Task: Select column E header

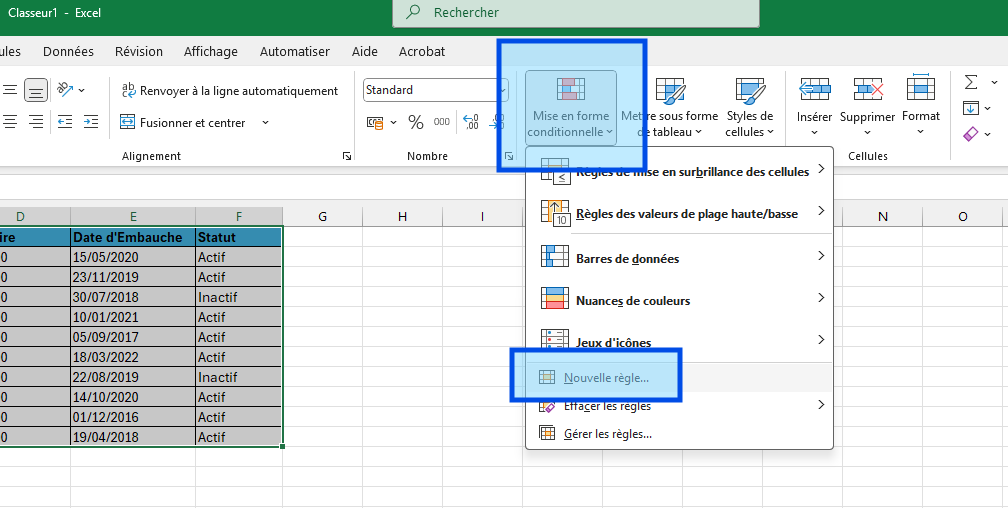Action: click(133, 217)
